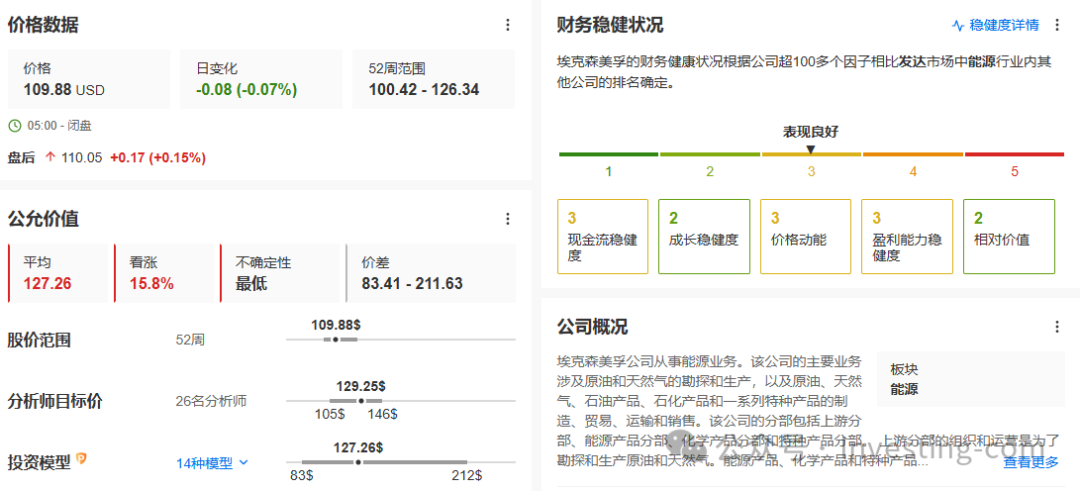This screenshot has width=1080, height=491.
Task: Click the clock icon next to 05:00 - 闭盘
Action: click(14, 126)
